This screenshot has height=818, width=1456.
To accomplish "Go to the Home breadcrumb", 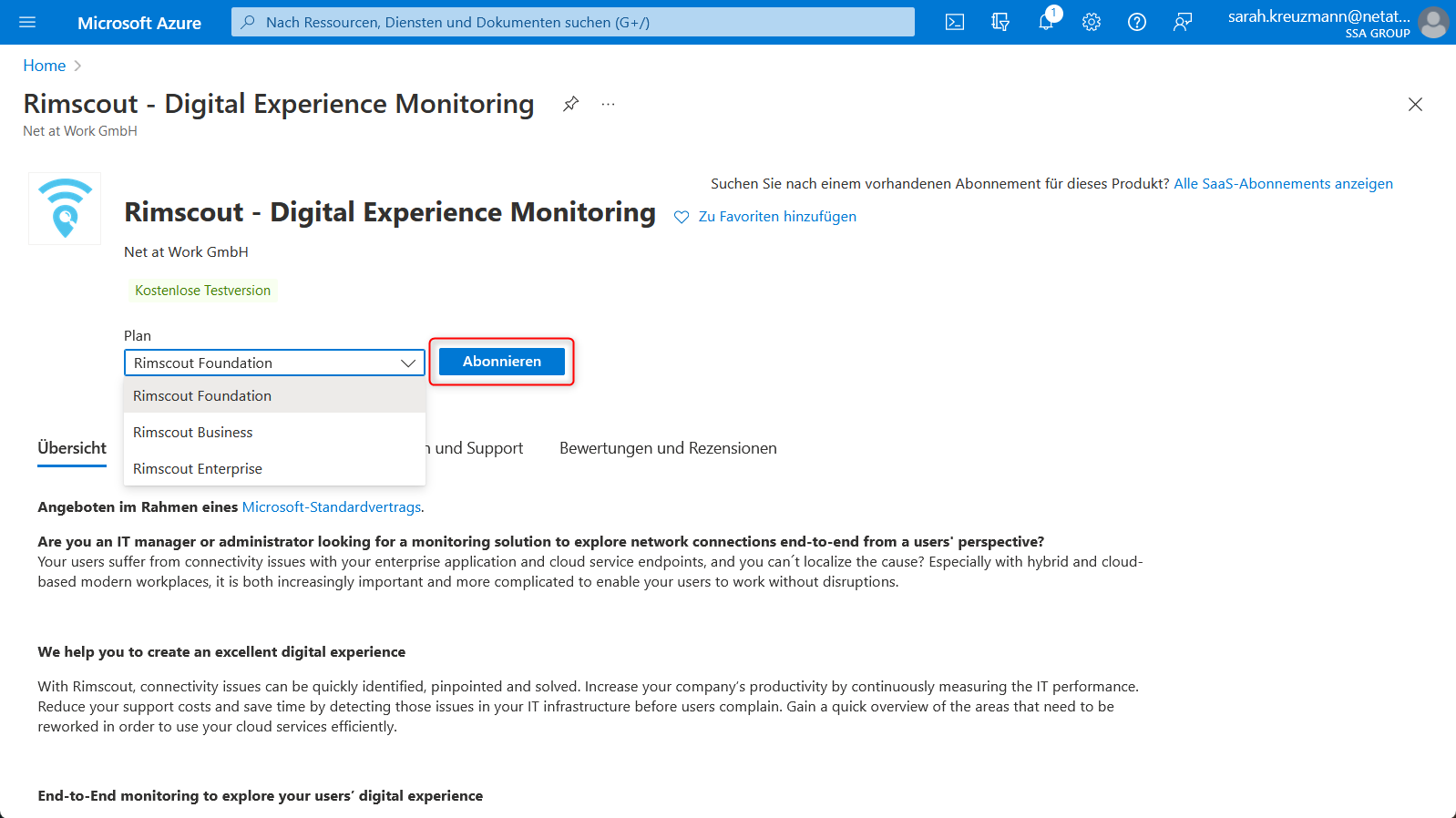I will pyautogui.click(x=44, y=66).
